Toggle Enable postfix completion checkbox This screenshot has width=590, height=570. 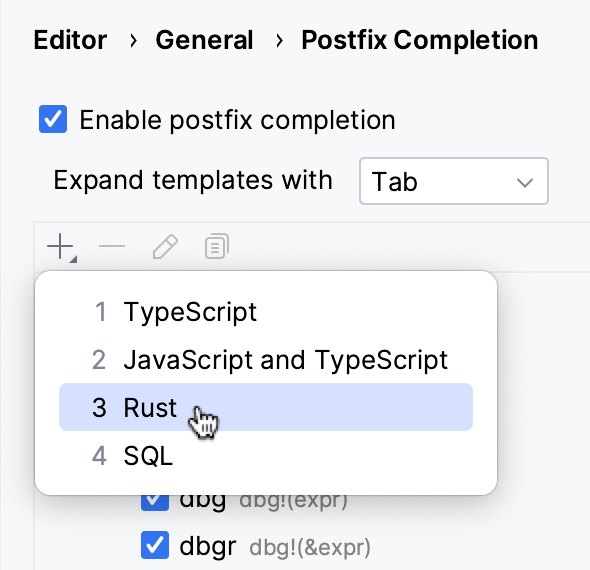pos(53,119)
